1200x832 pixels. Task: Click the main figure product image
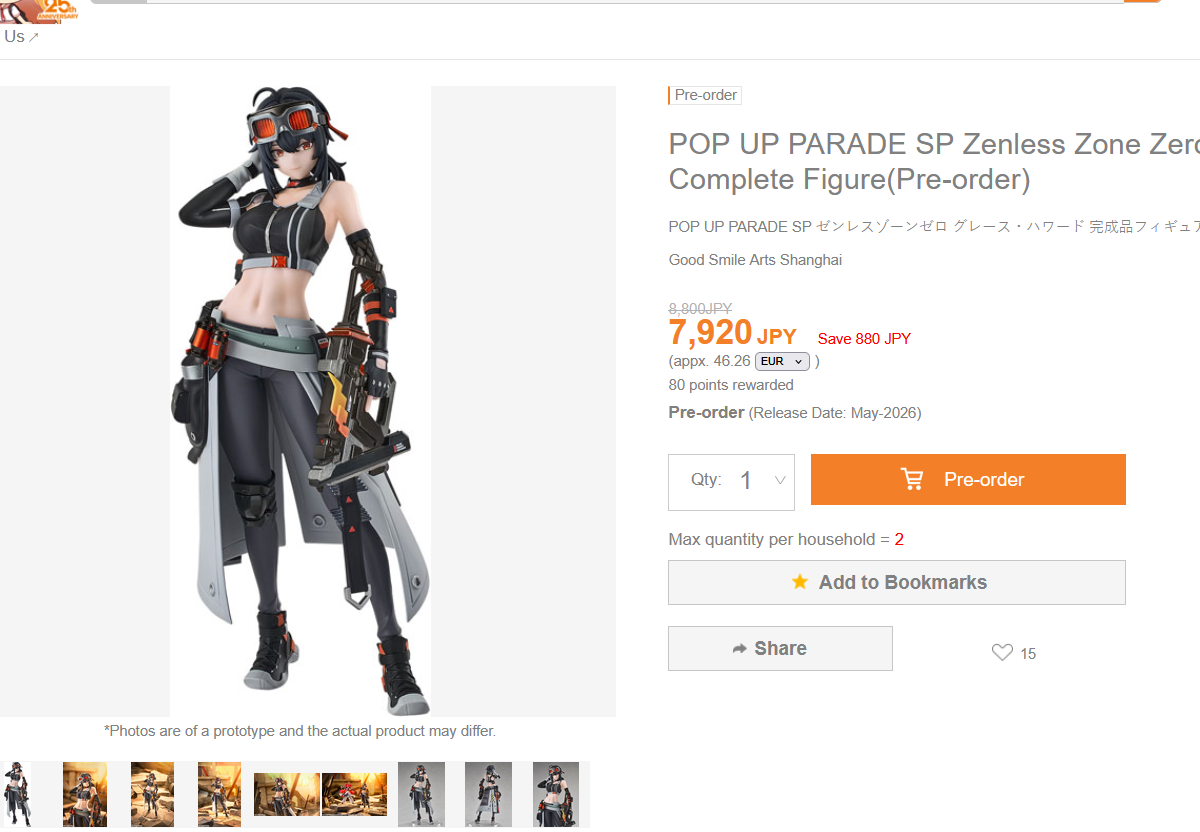tap(300, 401)
